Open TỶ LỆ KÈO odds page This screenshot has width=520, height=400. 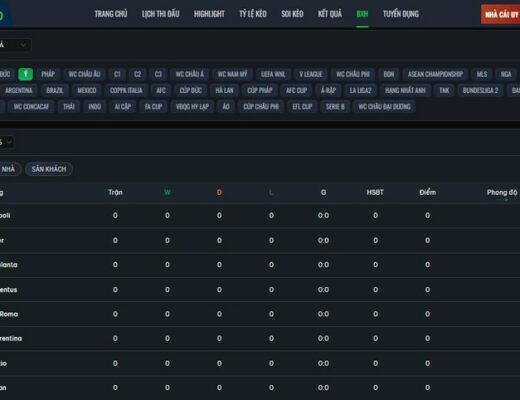[x=253, y=14]
